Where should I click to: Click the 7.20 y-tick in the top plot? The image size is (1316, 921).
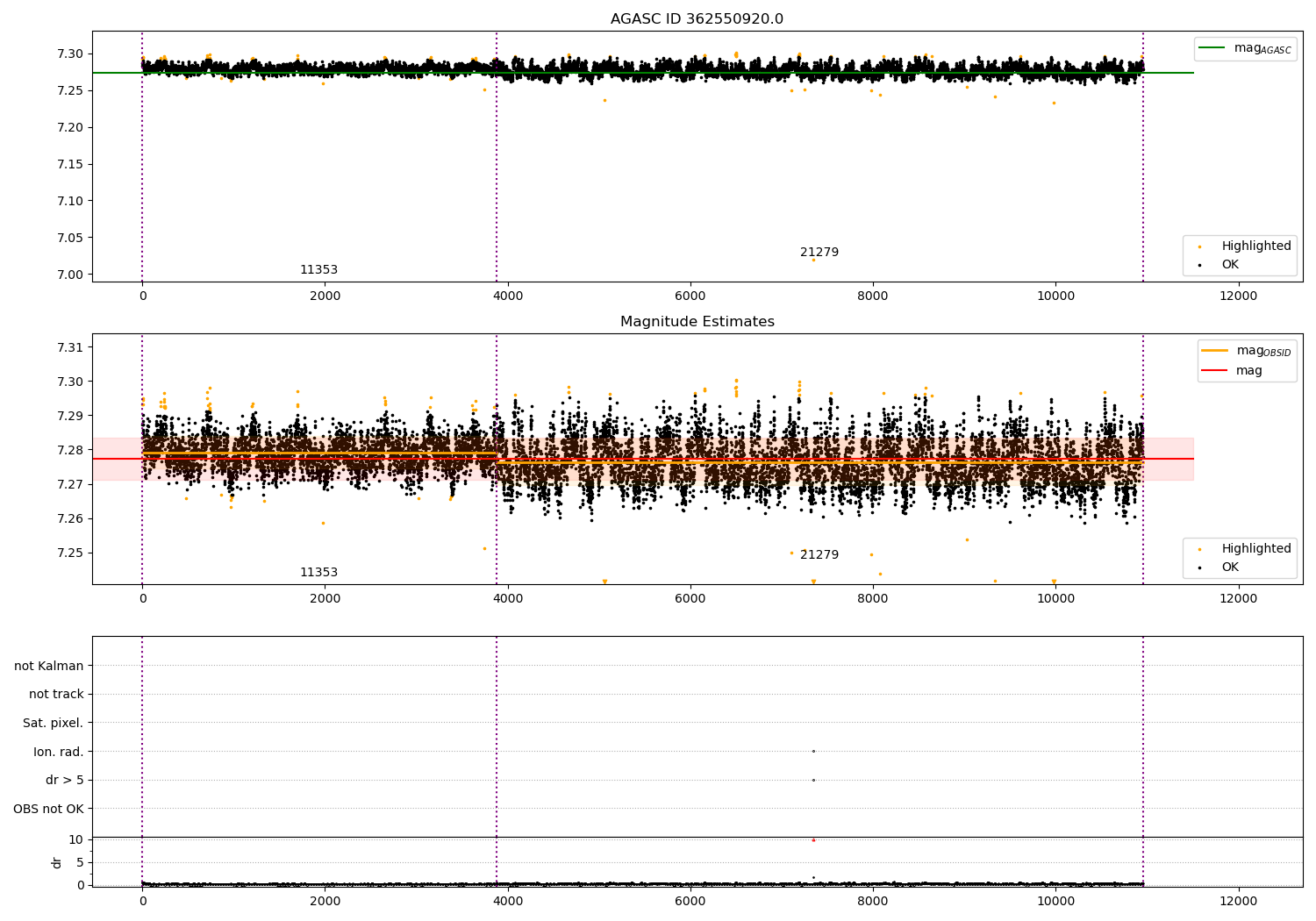click(69, 127)
